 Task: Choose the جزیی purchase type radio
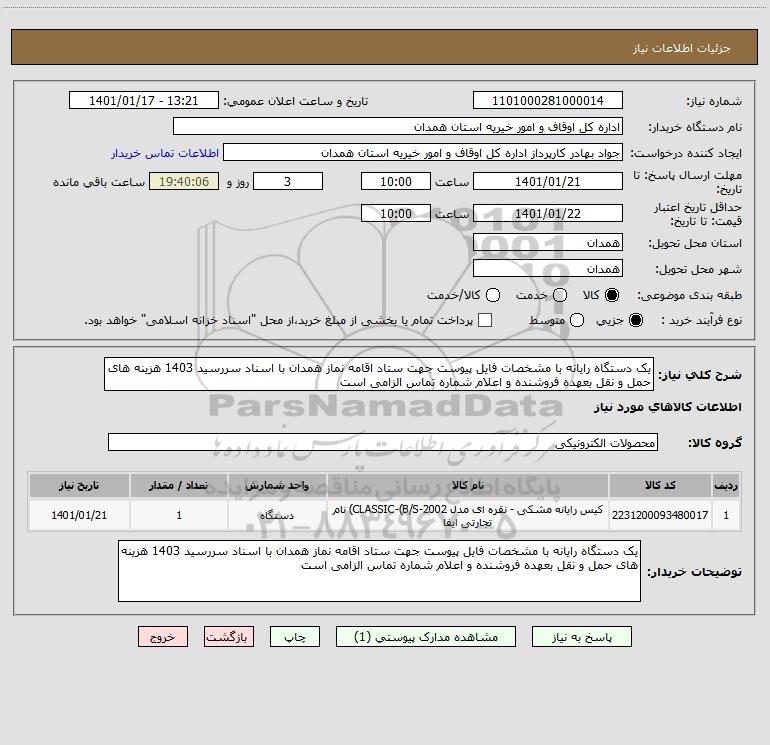[635, 320]
